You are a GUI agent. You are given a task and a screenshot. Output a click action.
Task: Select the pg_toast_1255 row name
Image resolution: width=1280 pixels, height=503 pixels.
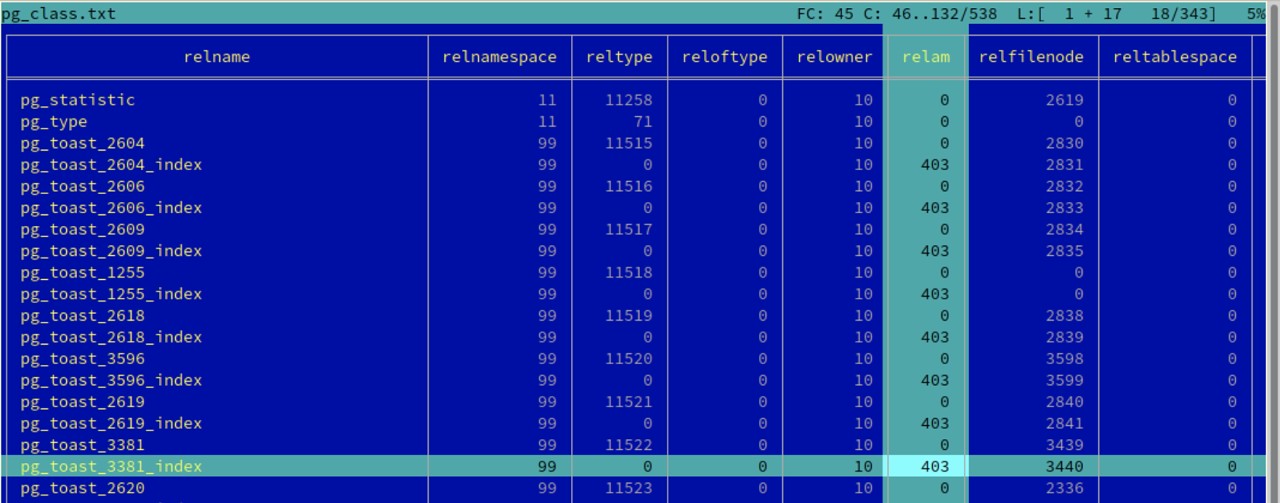pos(83,273)
